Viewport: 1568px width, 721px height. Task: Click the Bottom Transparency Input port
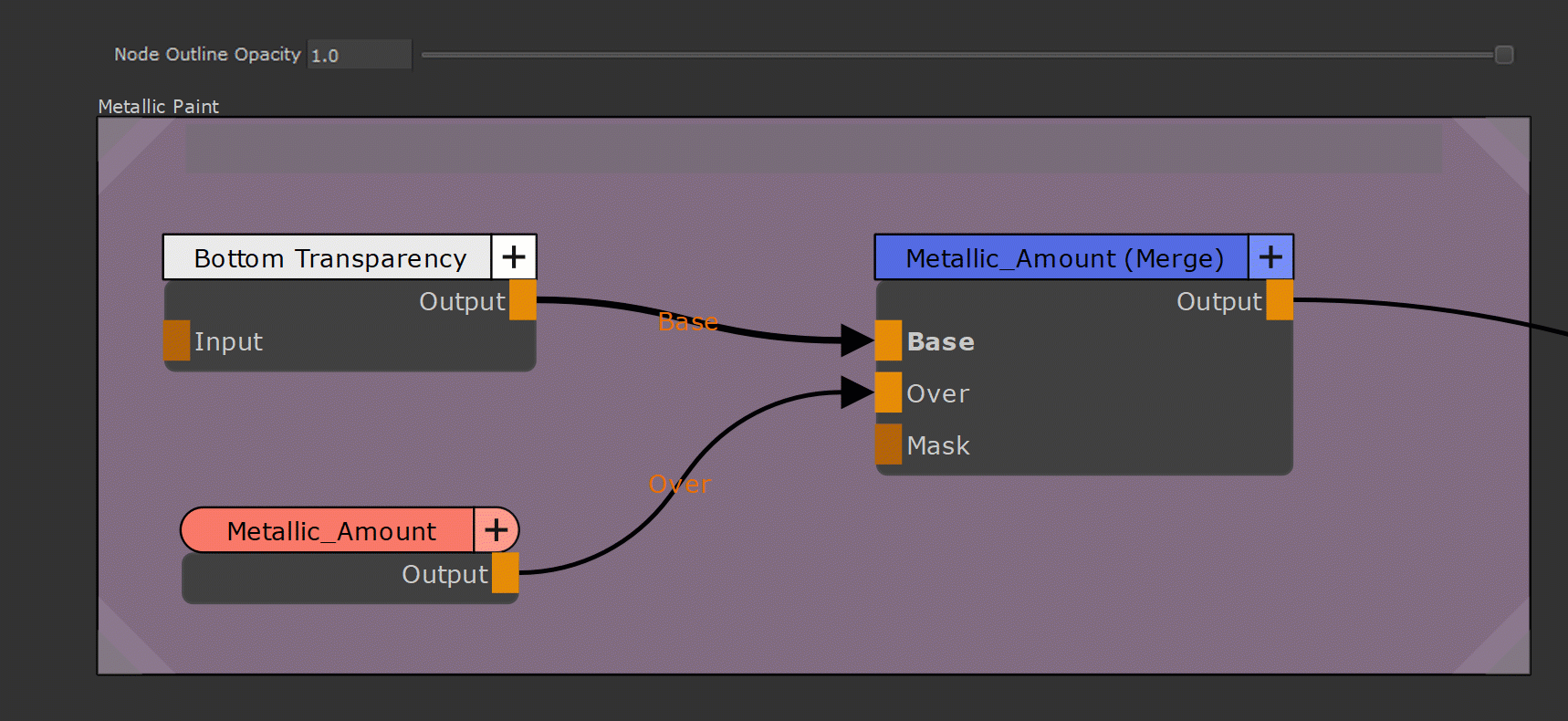coord(176,340)
